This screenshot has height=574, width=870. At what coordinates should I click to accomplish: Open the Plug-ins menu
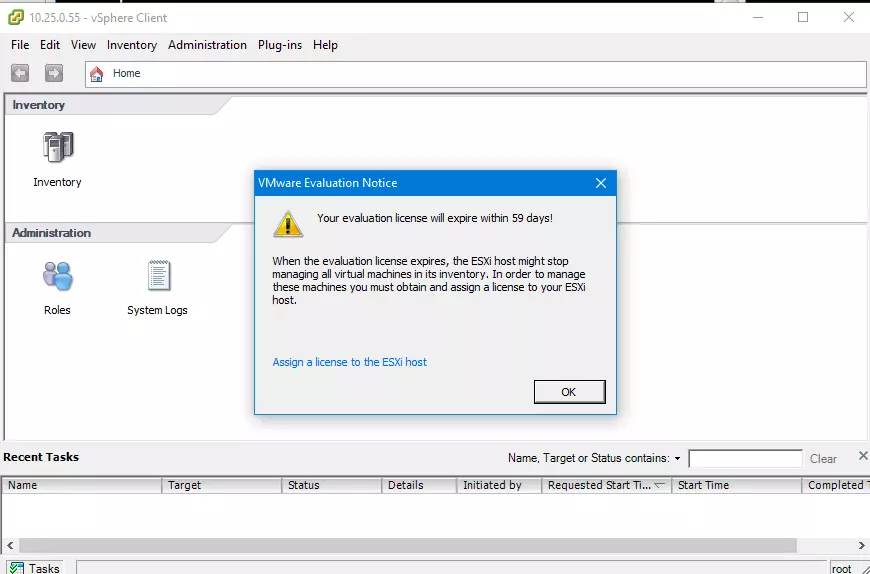[x=280, y=45]
